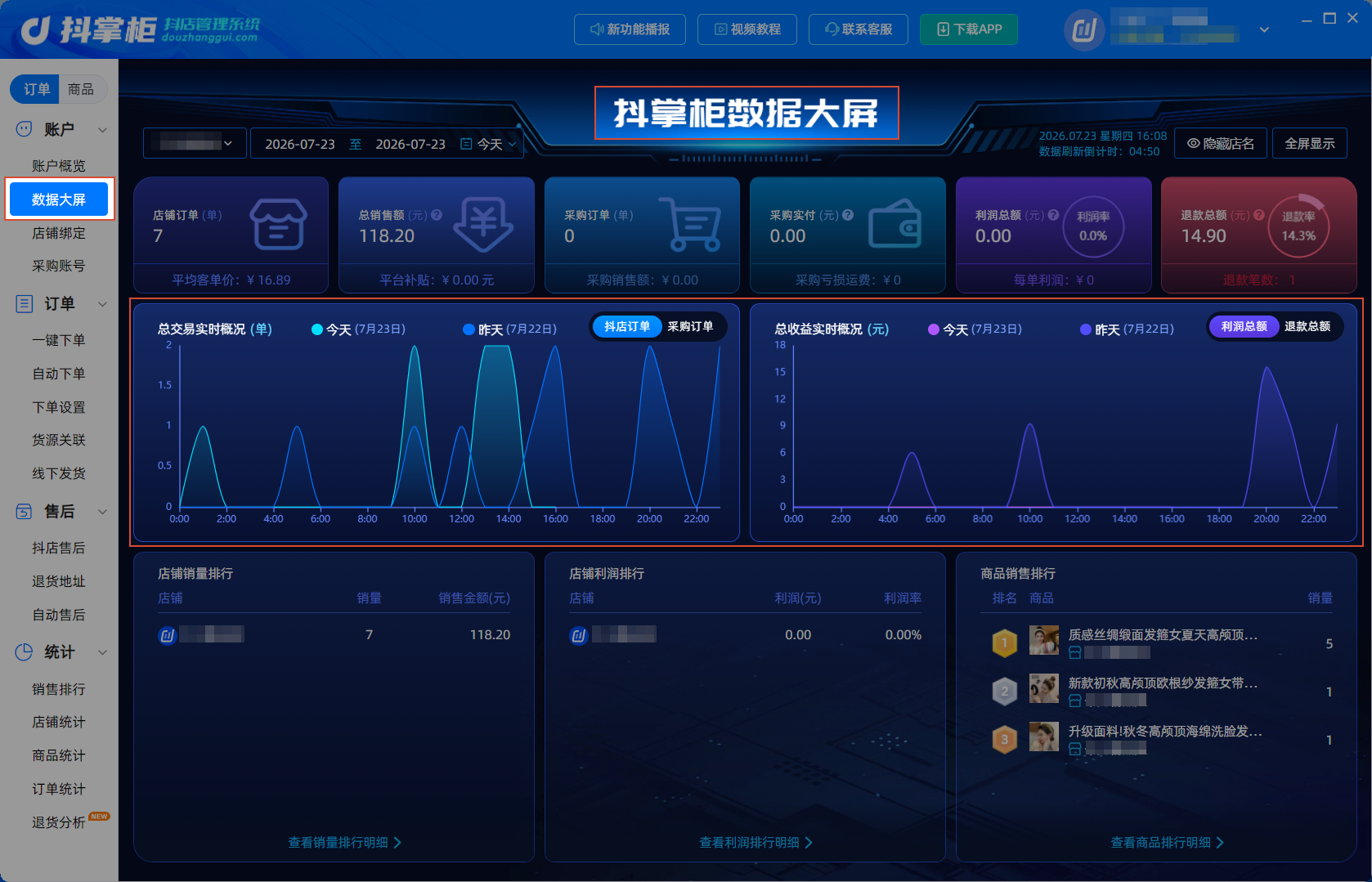
Task: Toggle 昨天 series in 总交易实时概况 chart
Action: (x=509, y=329)
